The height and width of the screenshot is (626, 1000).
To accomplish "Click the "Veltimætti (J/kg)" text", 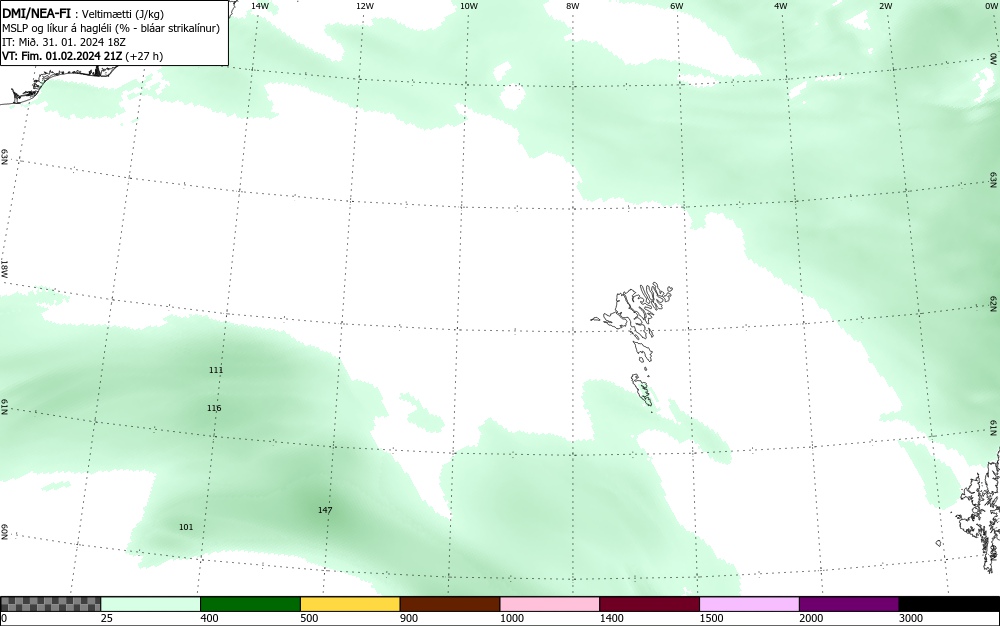I will 123,14.
